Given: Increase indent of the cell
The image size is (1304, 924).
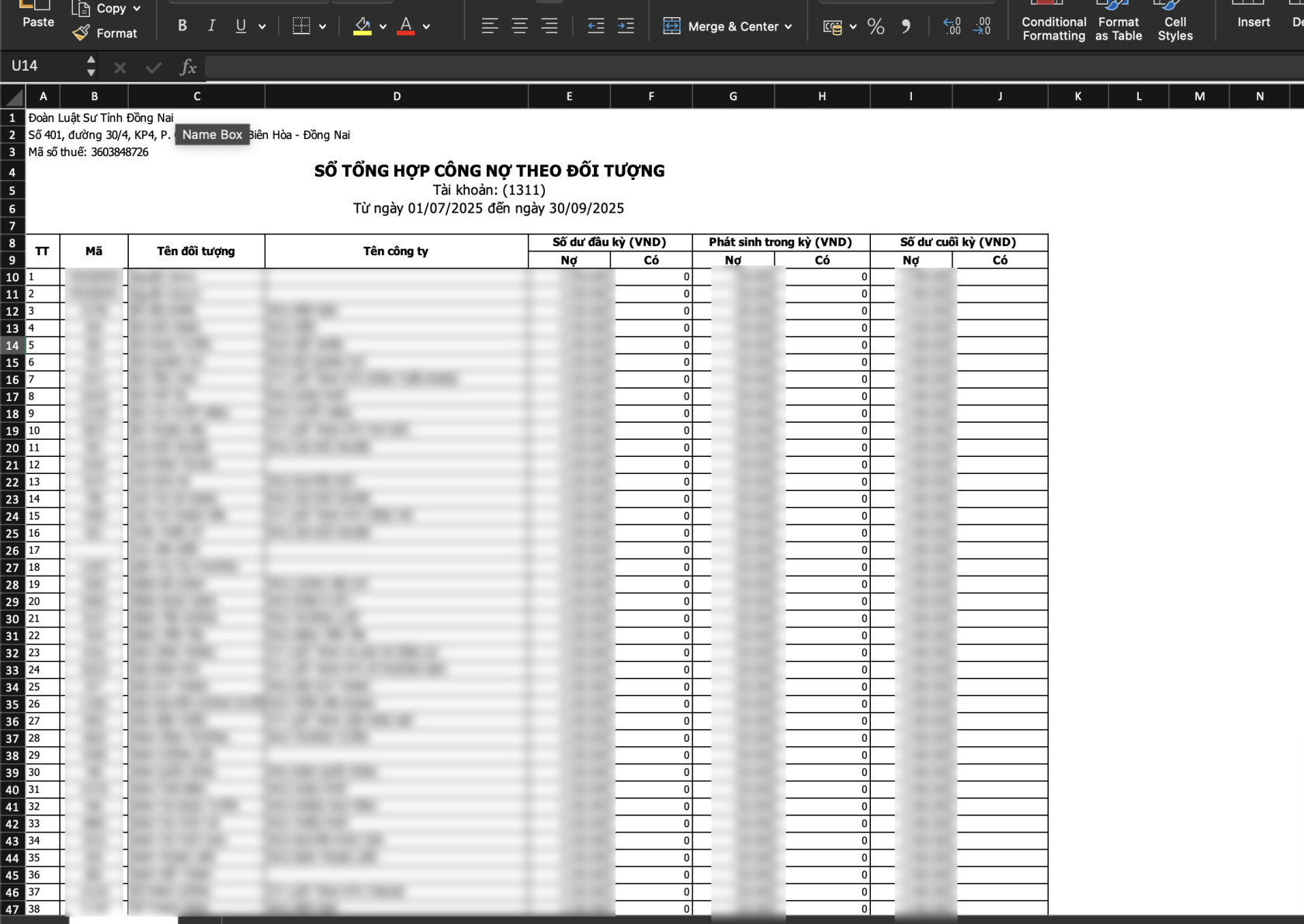Looking at the screenshot, I should click(626, 26).
